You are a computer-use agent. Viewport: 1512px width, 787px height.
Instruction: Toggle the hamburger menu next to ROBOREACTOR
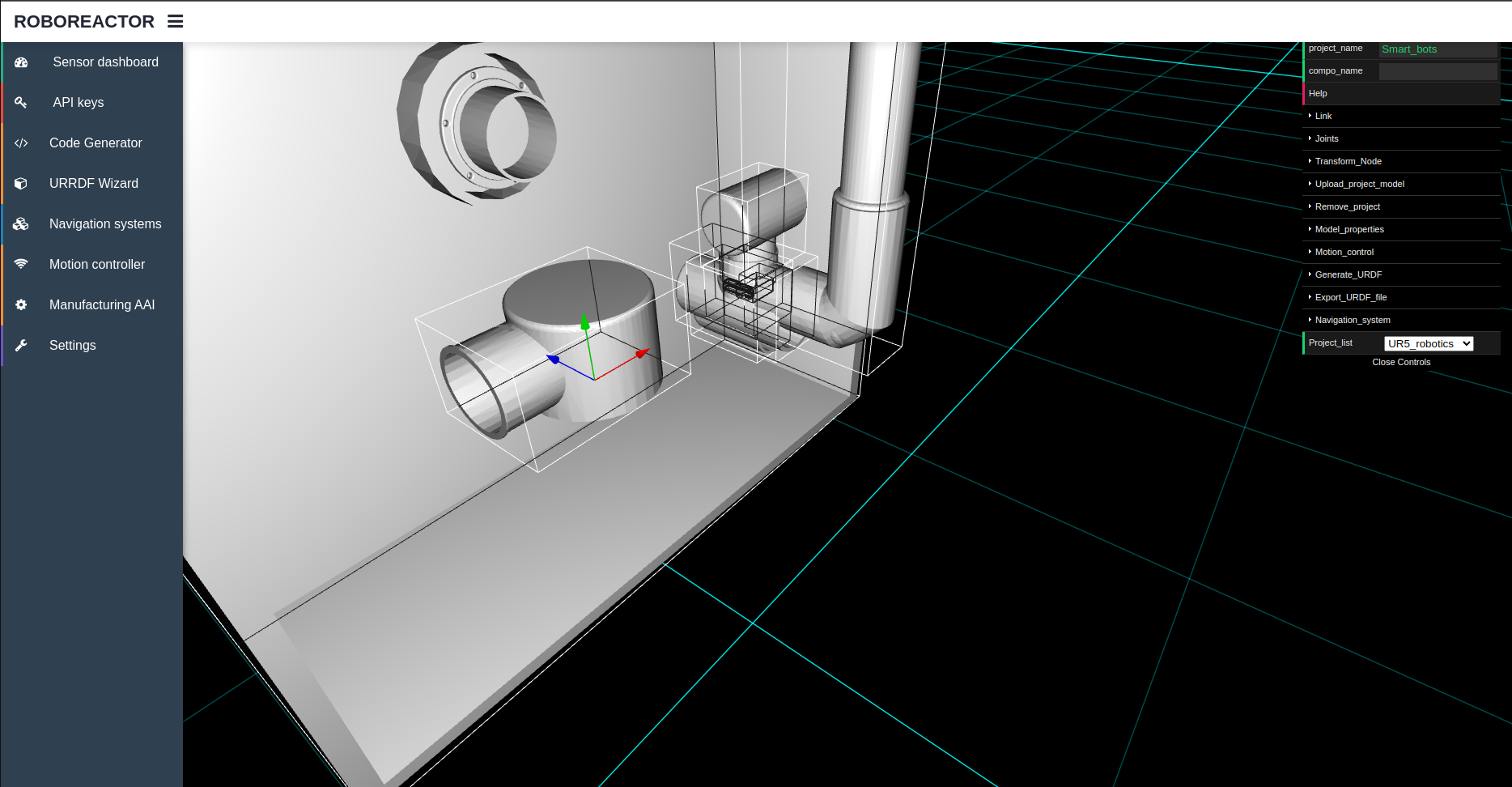175,22
